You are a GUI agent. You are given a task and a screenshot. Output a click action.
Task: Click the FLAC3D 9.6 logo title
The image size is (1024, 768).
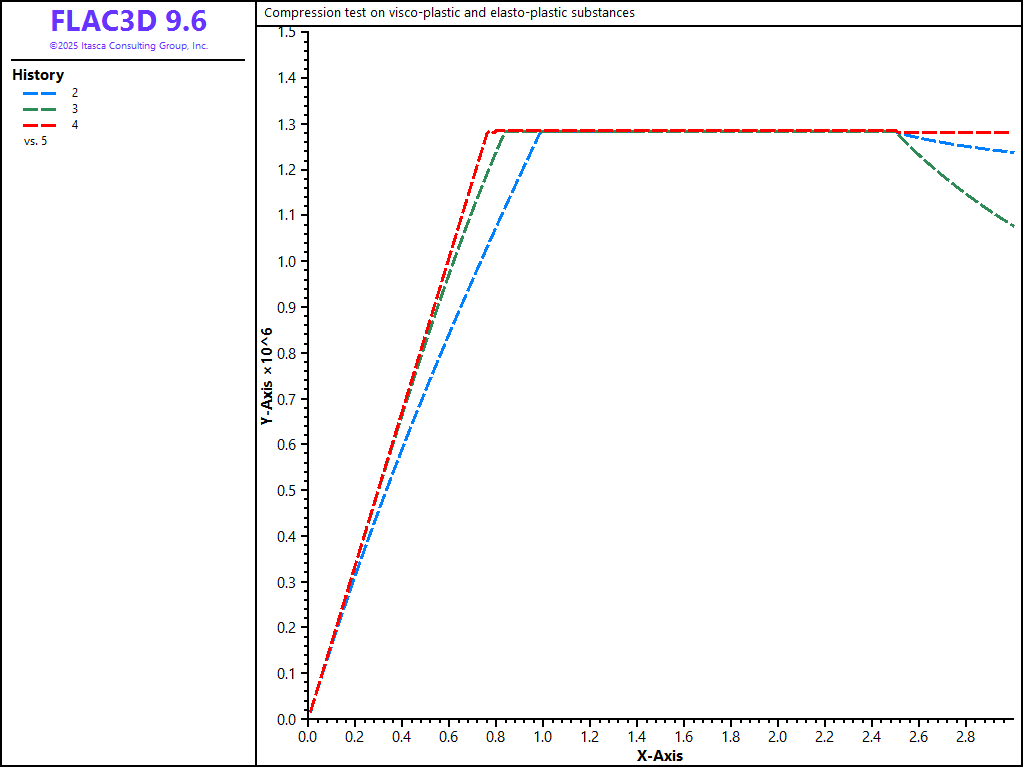(128, 22)
